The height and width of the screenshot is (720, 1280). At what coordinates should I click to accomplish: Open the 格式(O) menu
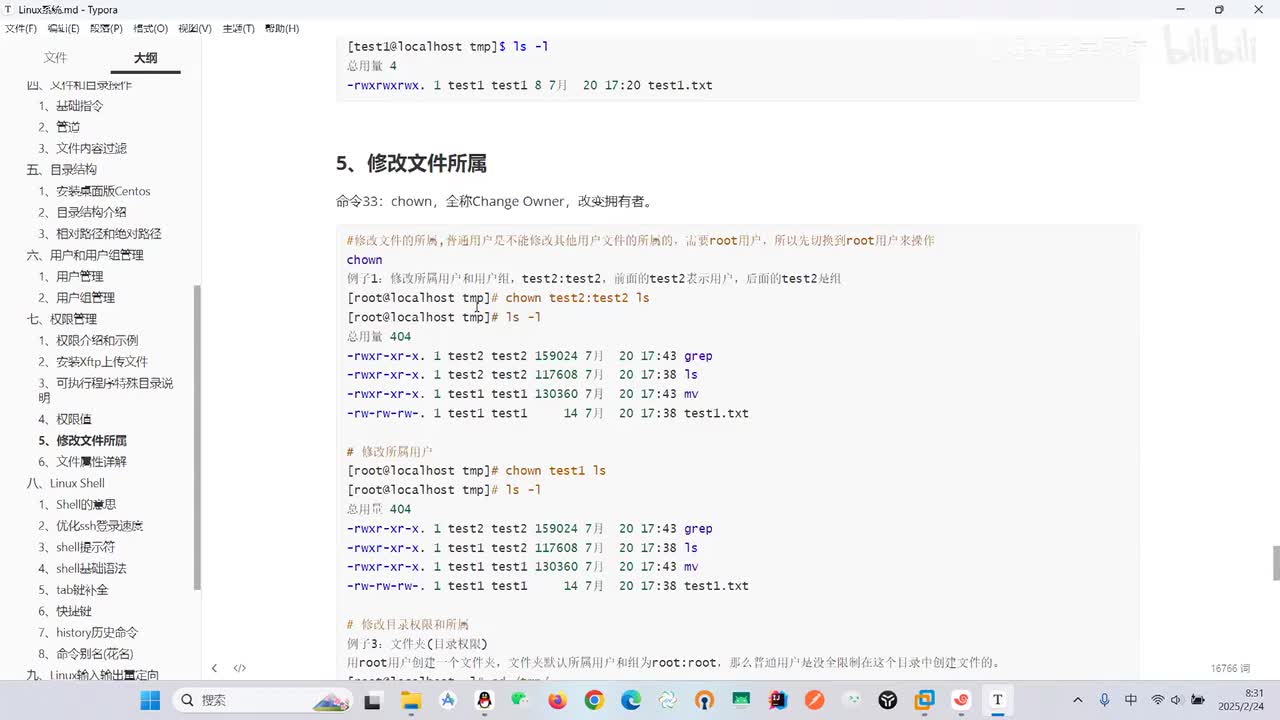coord(151,28)
